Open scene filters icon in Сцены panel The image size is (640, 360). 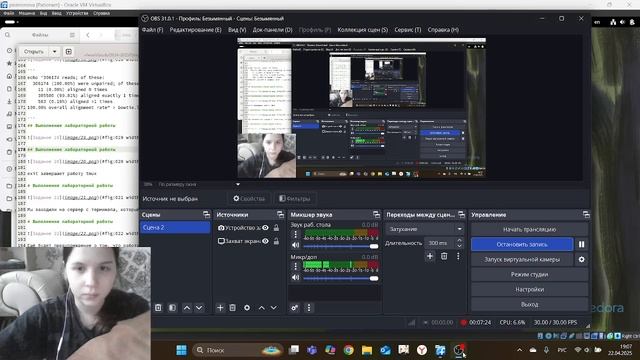pos(172,308)
